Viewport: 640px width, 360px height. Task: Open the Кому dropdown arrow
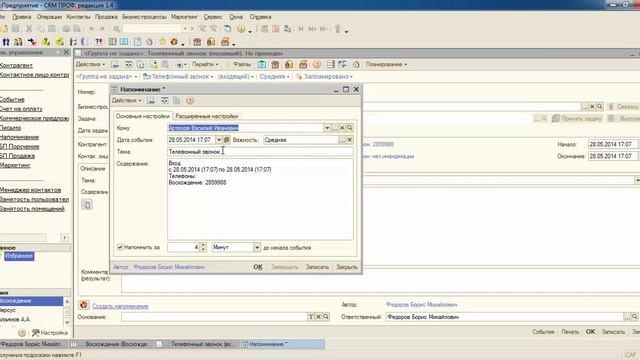pyautogui.click(x=327, y=128)
